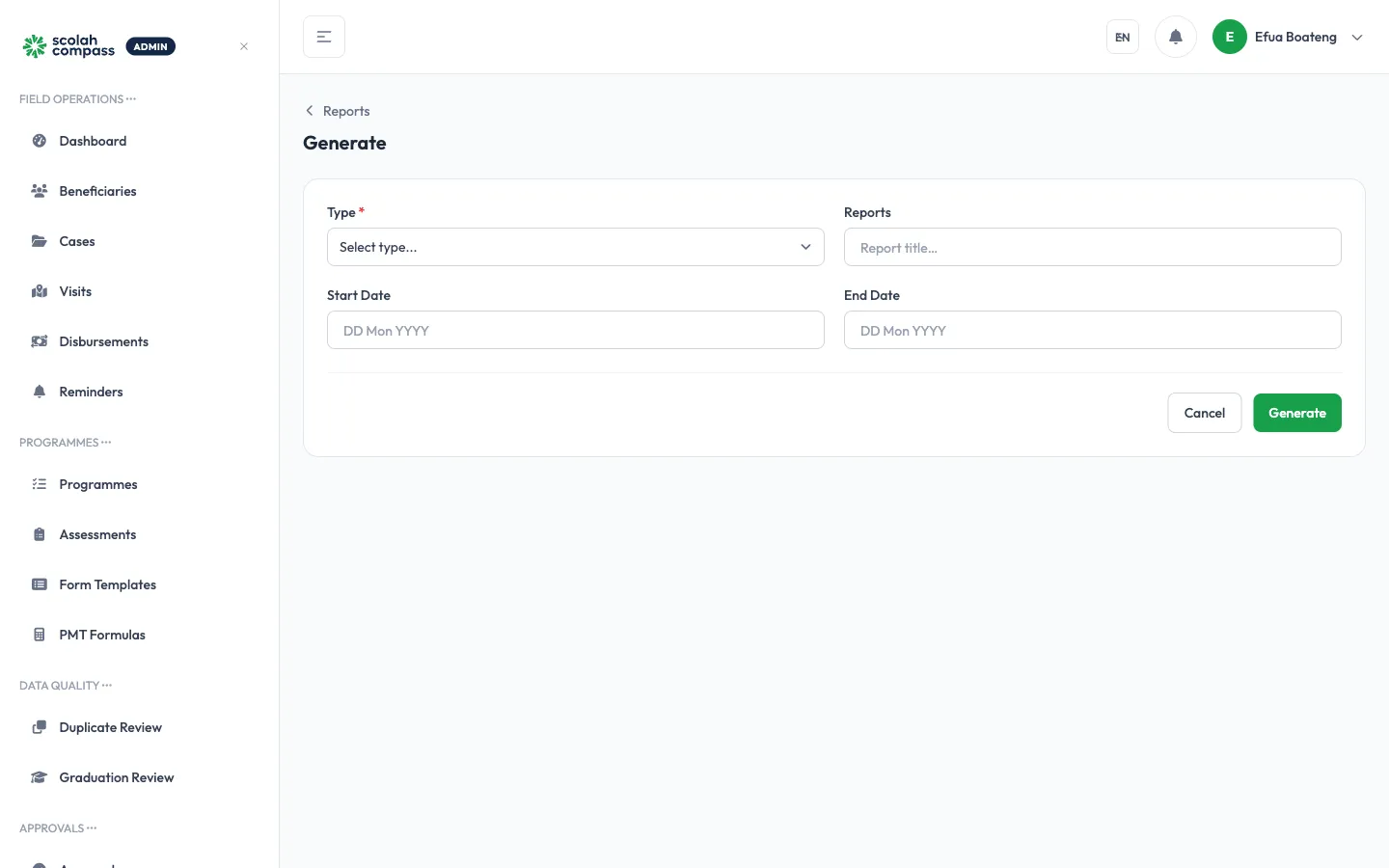Collapse the Data Quality section header
The image size is (1389, 868).
[66, 686]
